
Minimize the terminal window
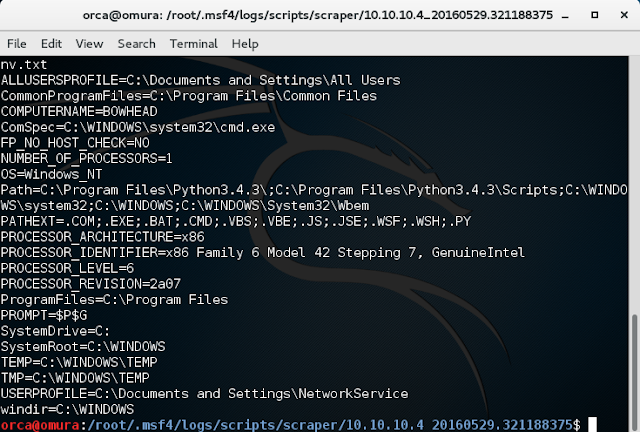coord(565,16)
